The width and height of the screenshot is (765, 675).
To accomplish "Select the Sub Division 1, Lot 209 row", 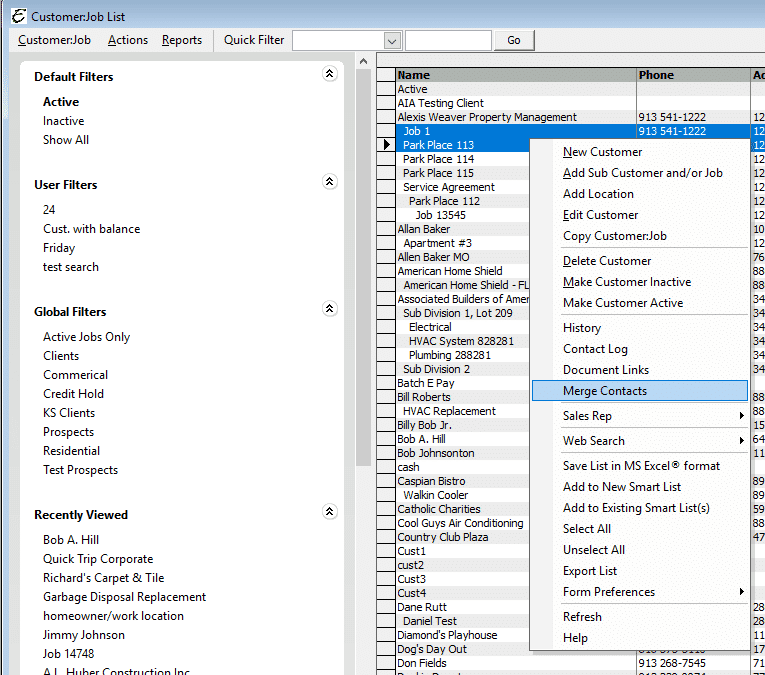I will pos(463,313).
